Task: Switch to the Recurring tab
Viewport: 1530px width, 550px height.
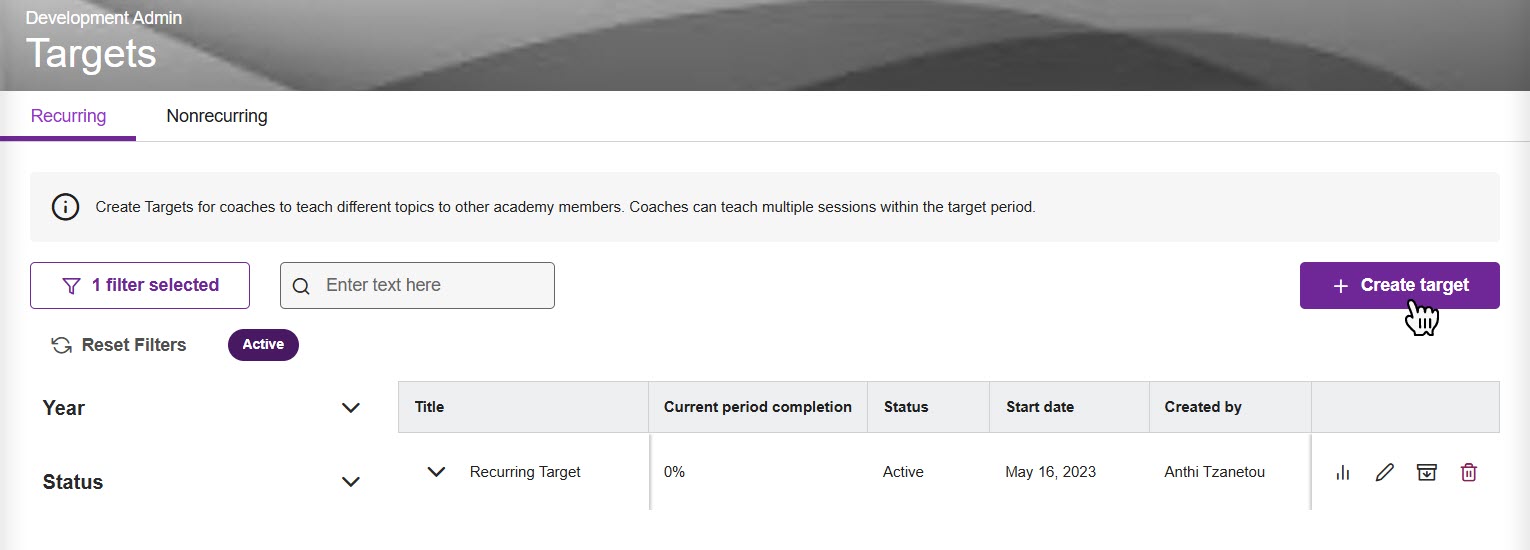Action: pyautogui.click(x=68, y=116)
